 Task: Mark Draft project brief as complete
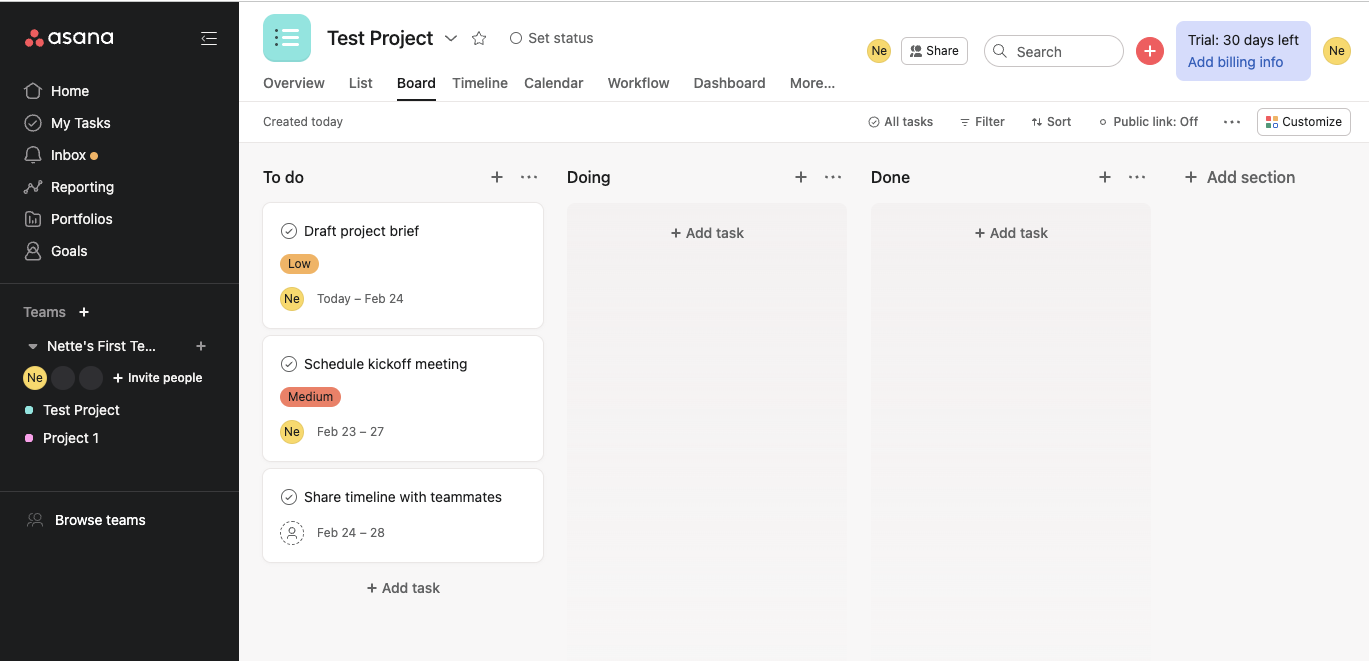tap(289, 231)
